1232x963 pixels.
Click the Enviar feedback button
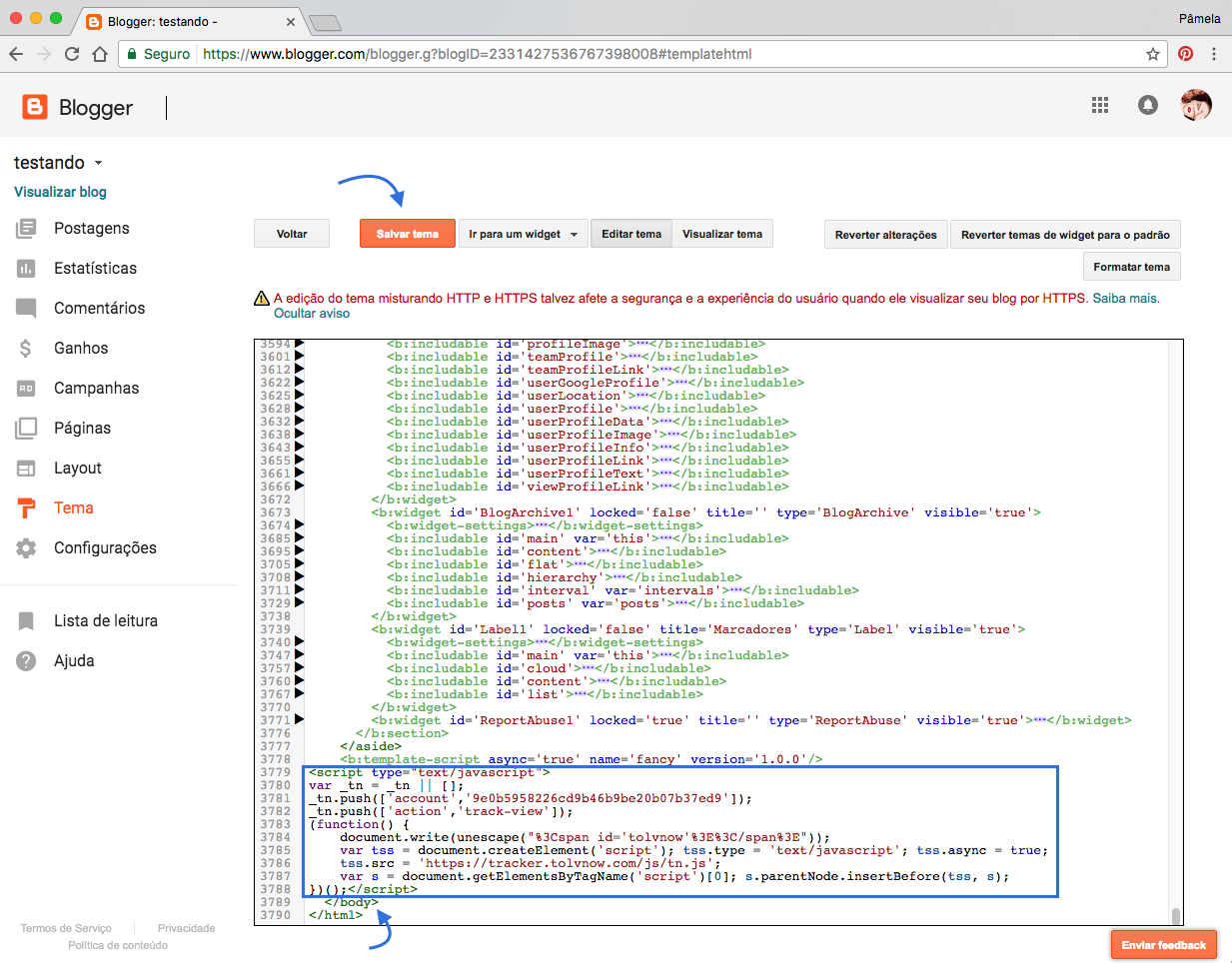coord(1164,945)
